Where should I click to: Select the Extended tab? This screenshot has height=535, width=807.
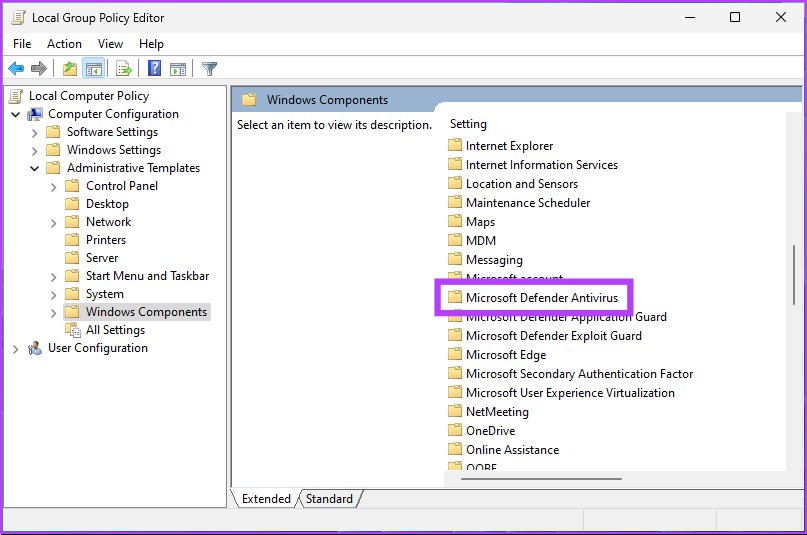pyautogui.click(x=266, y=499)
